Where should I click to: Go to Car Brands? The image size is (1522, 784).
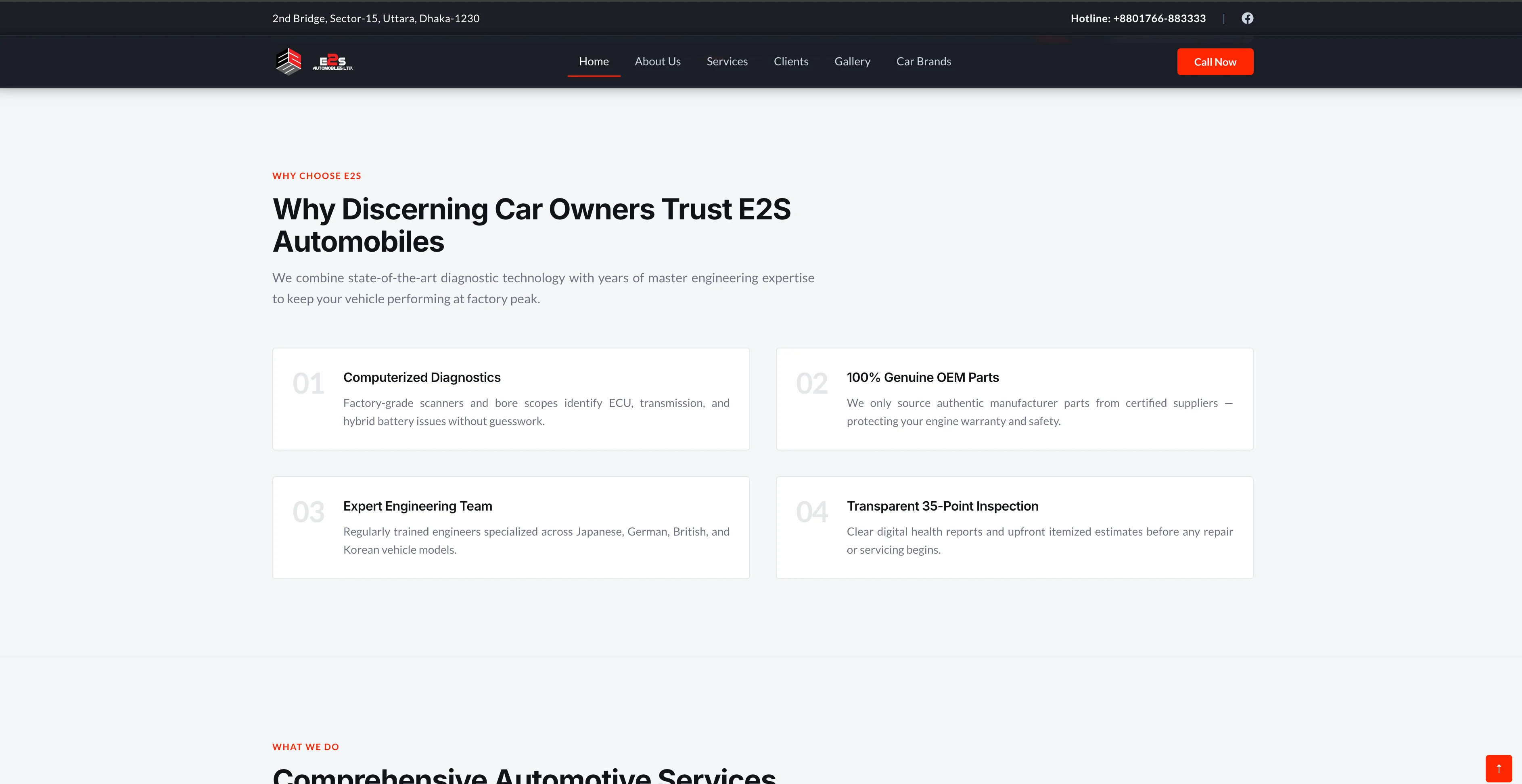(924, 61)
